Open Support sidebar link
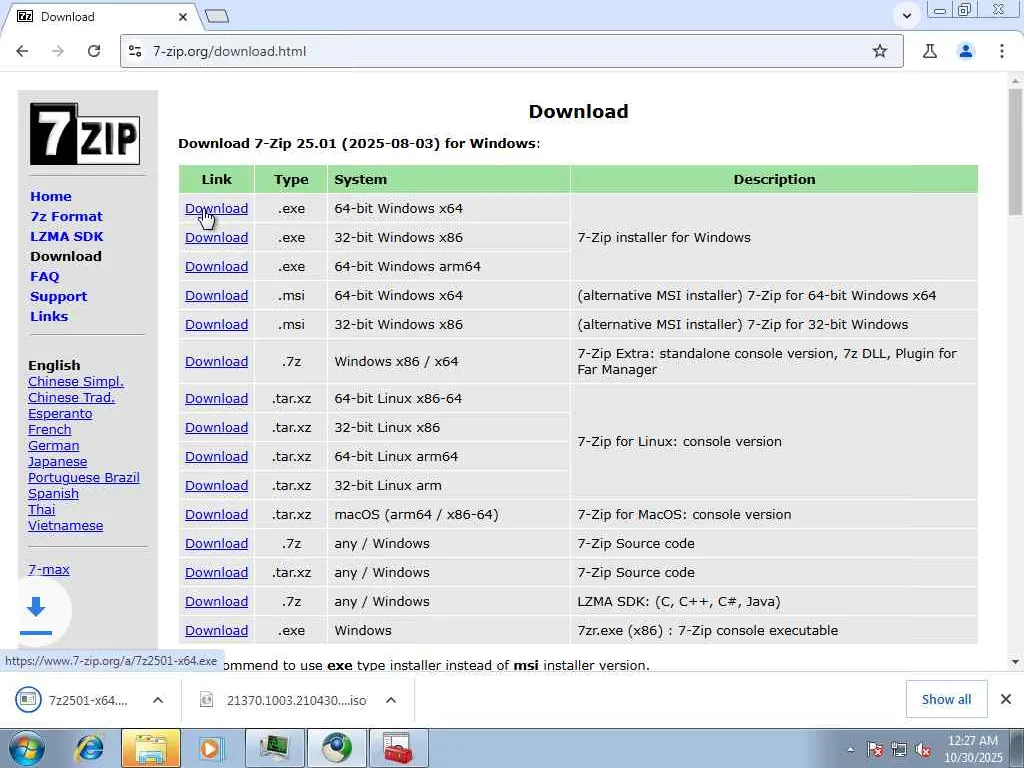The image size is (1024, 768). coord(59,296)
